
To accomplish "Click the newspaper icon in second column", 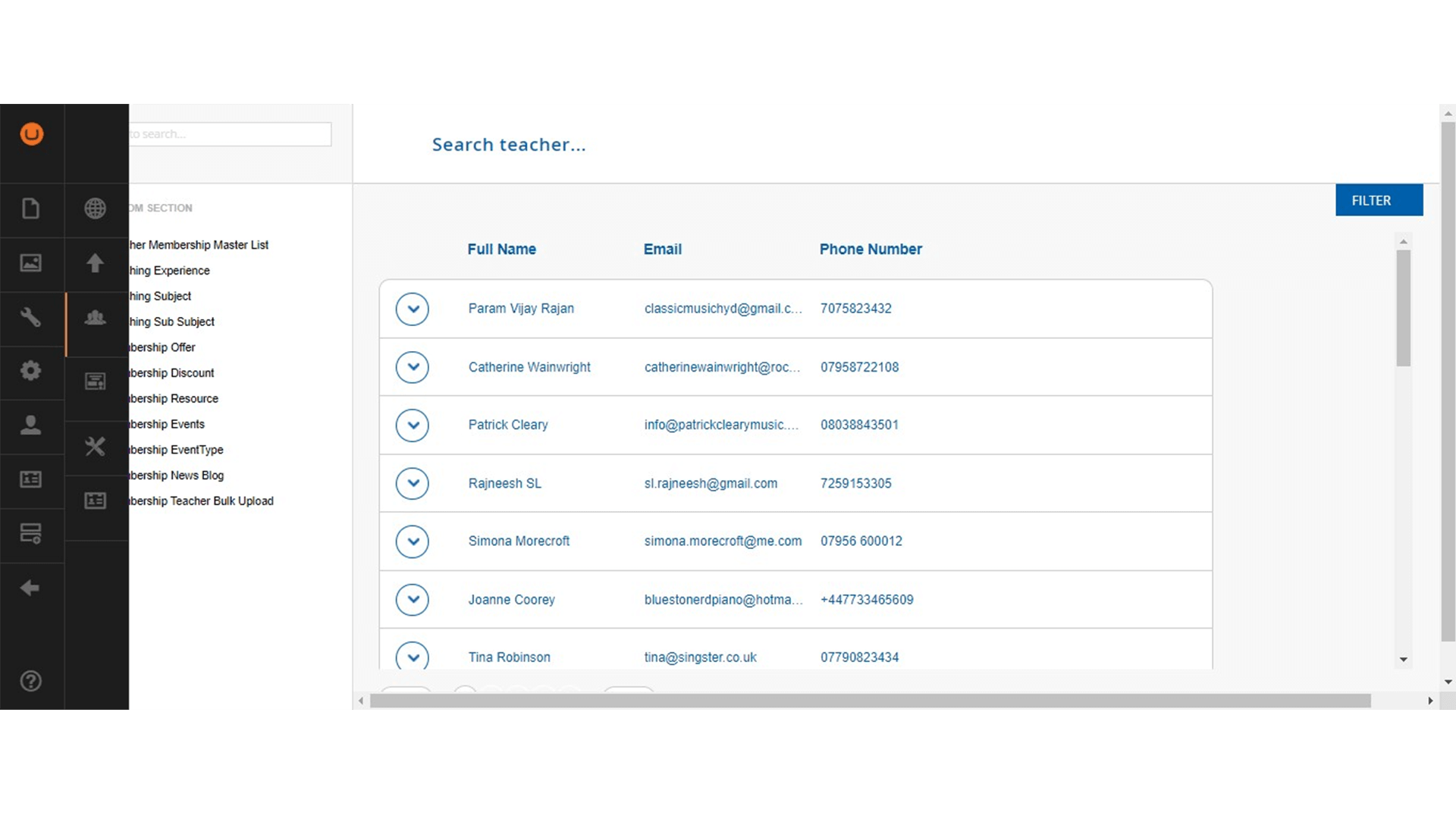I will pos(96,381).
